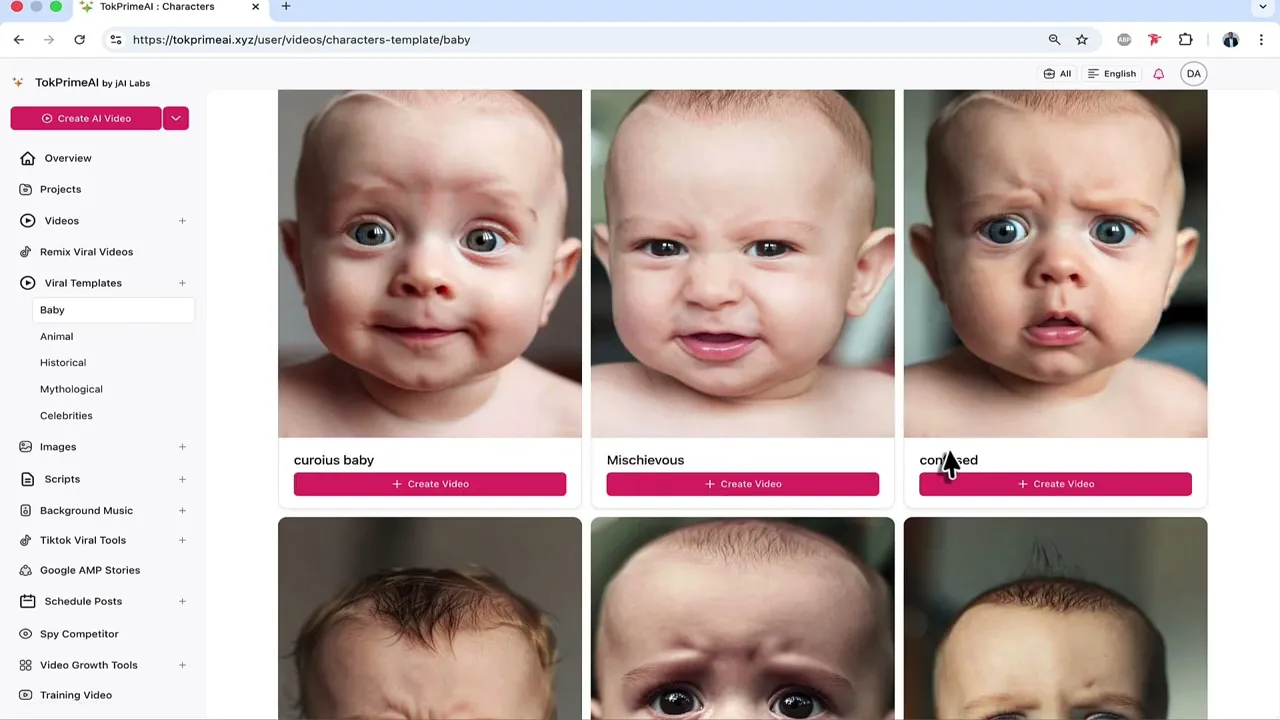This screenshot has height=720, width=1280.
Task: Click the Projects sidebar icon
Action: (x=27, y=189)
